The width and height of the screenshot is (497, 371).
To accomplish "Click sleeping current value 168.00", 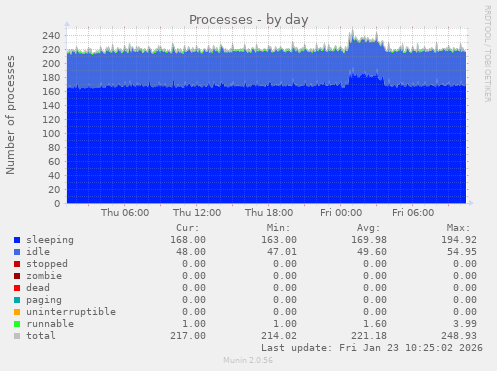I will [x=188, y=240].
